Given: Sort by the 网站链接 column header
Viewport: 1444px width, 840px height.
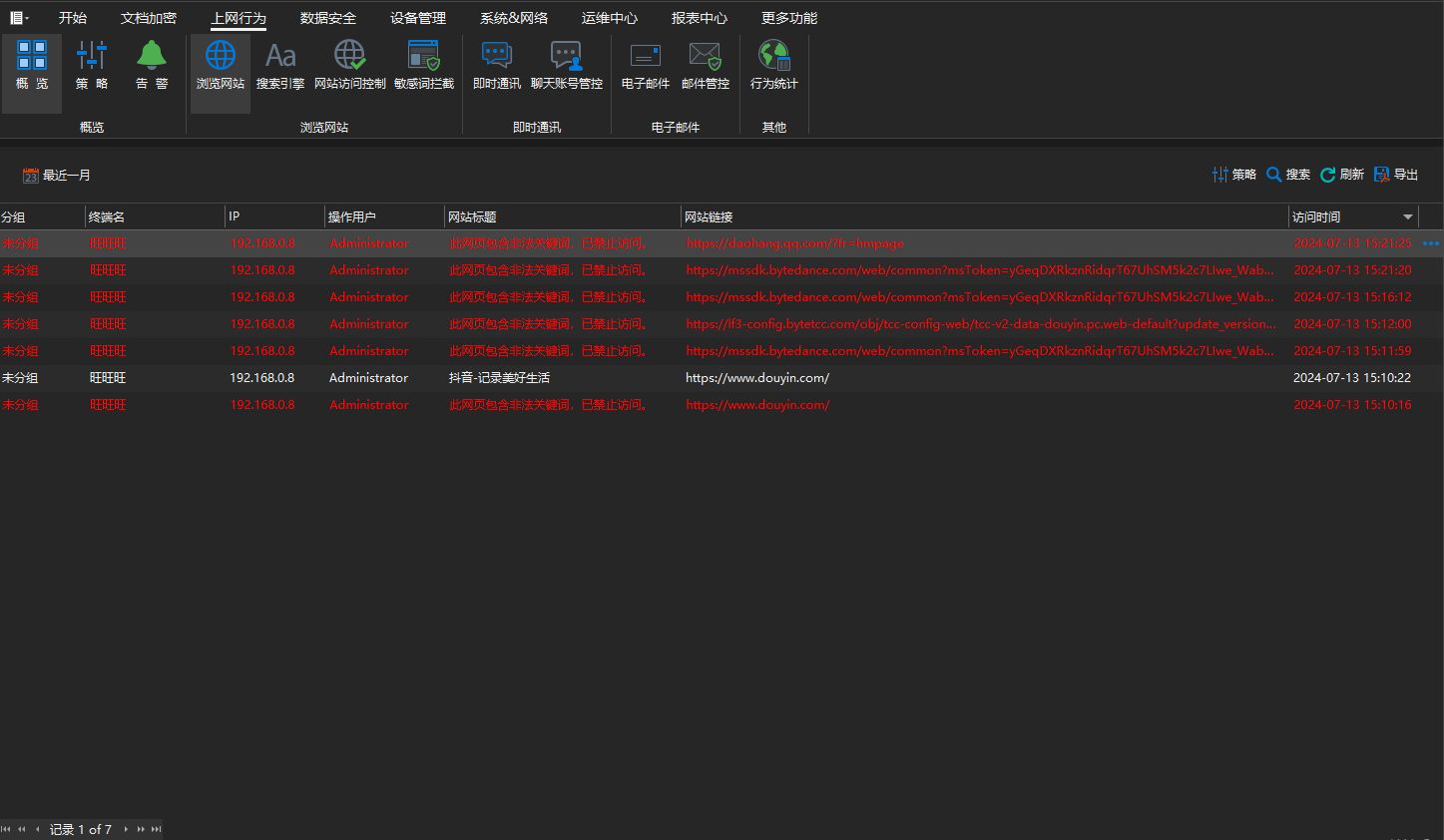Looking at the screenshot, I should pyautogui.click(x=985, y=216).
